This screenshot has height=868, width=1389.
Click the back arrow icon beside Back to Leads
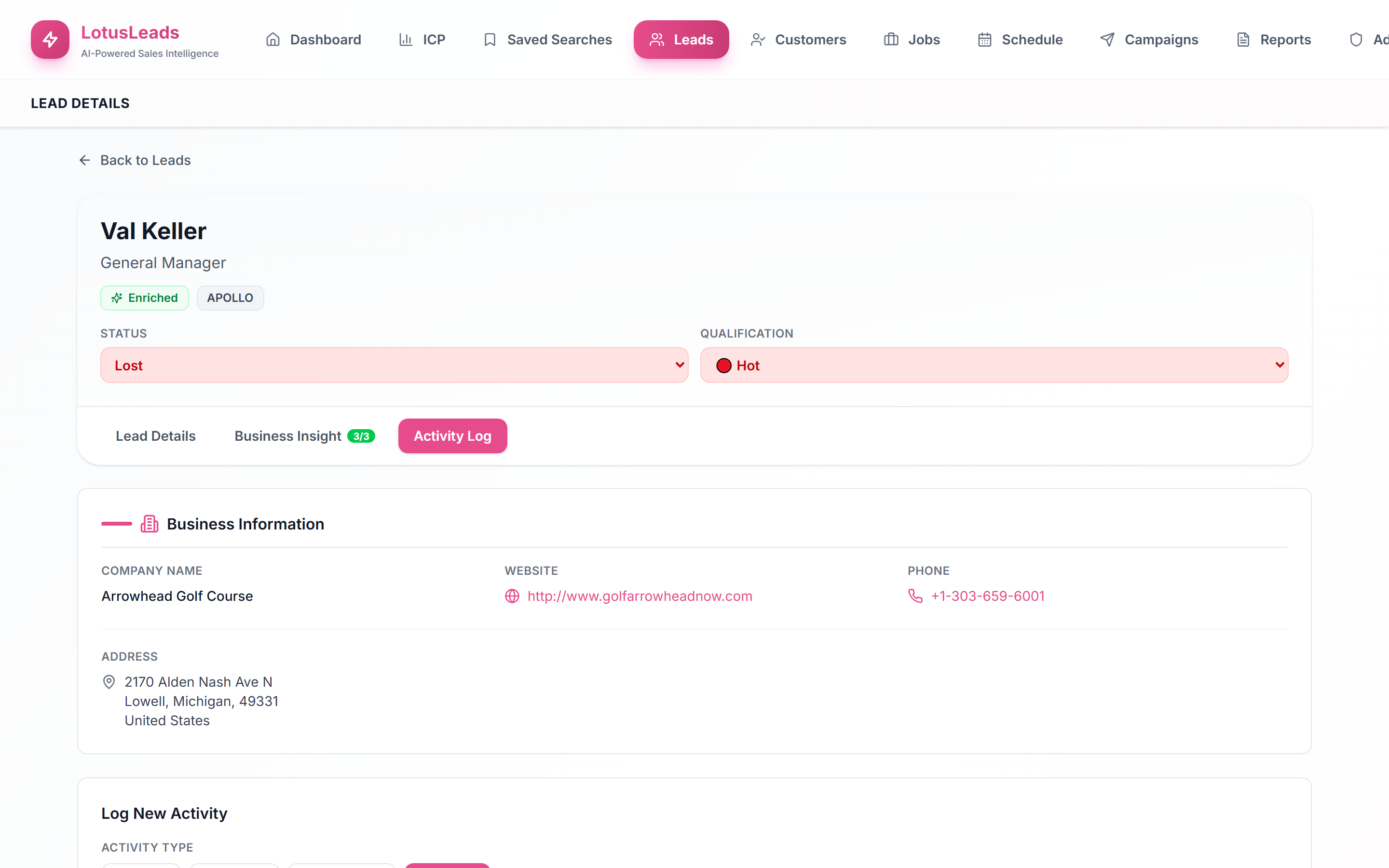(x=85, y=160)
